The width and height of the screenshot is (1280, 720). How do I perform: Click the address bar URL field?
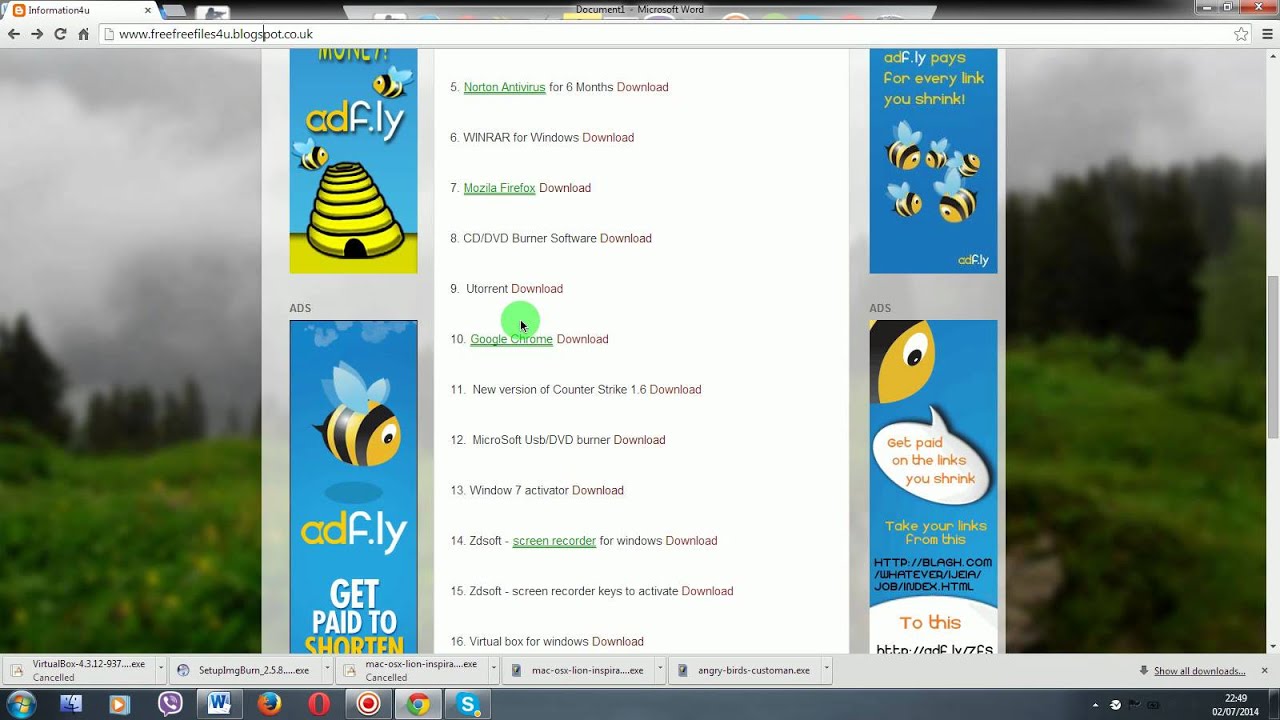[x=665, y=34]
